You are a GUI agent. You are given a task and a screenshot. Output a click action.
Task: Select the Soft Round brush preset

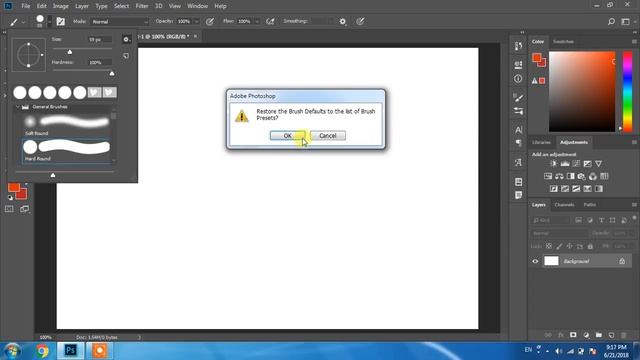[66, 125]
